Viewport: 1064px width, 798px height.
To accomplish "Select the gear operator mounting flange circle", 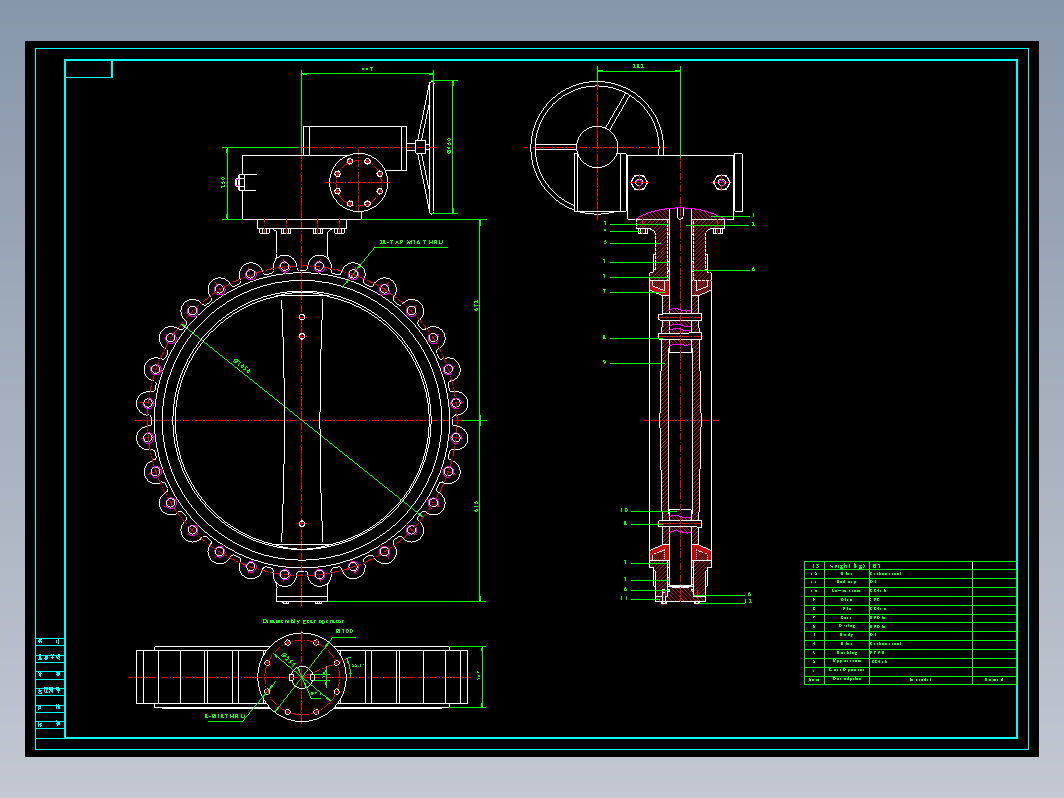I will 301,677.
